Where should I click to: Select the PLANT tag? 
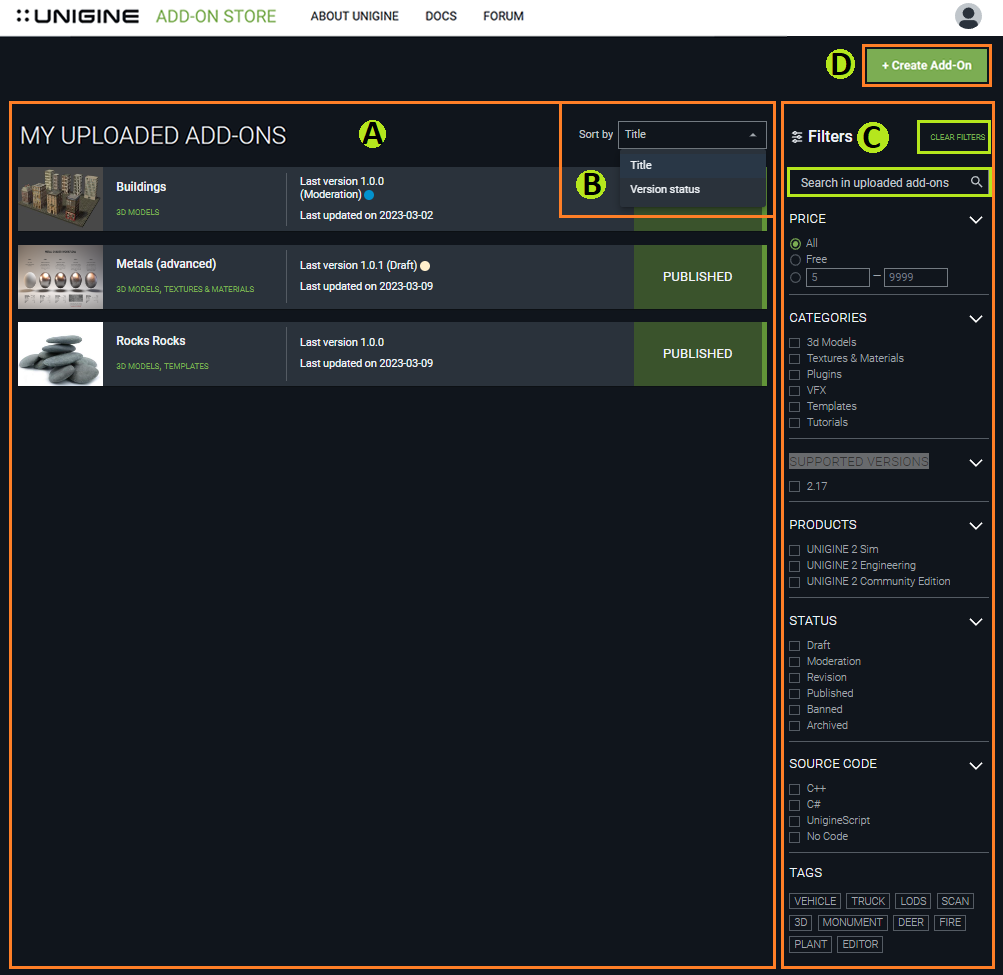[x=810, y=944]
